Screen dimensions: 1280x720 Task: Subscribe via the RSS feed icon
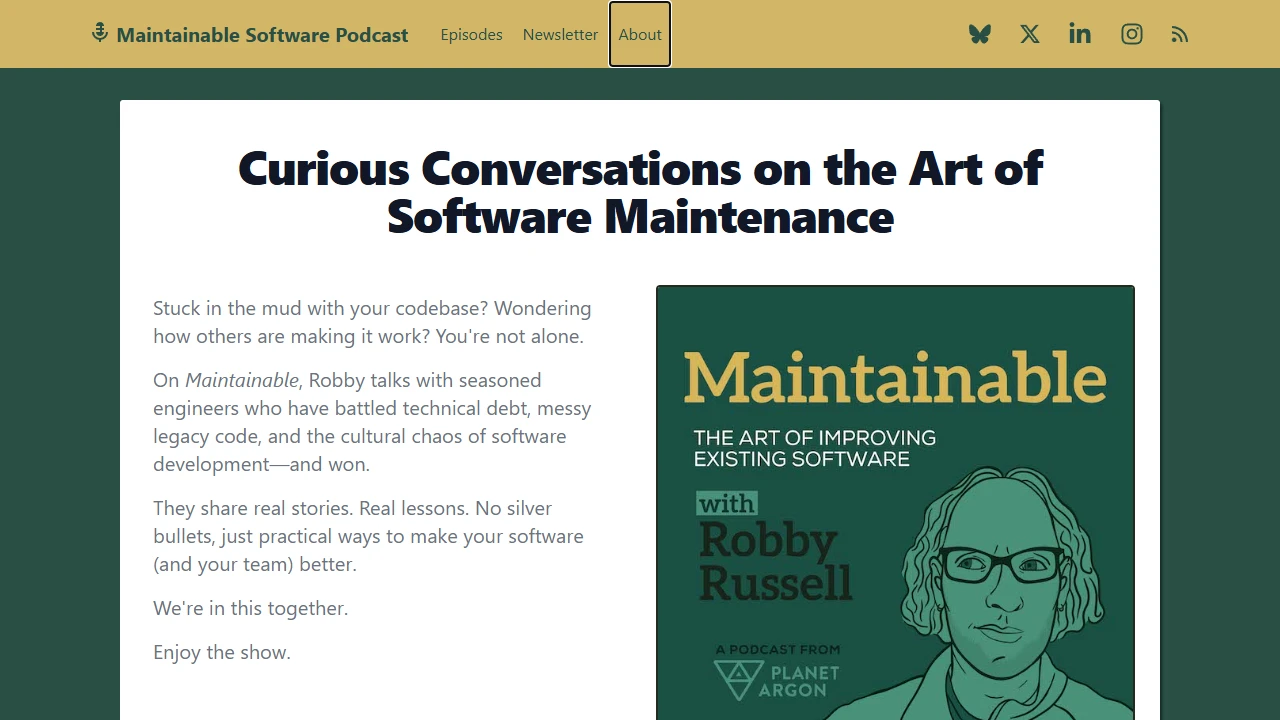pos(1180,34)
